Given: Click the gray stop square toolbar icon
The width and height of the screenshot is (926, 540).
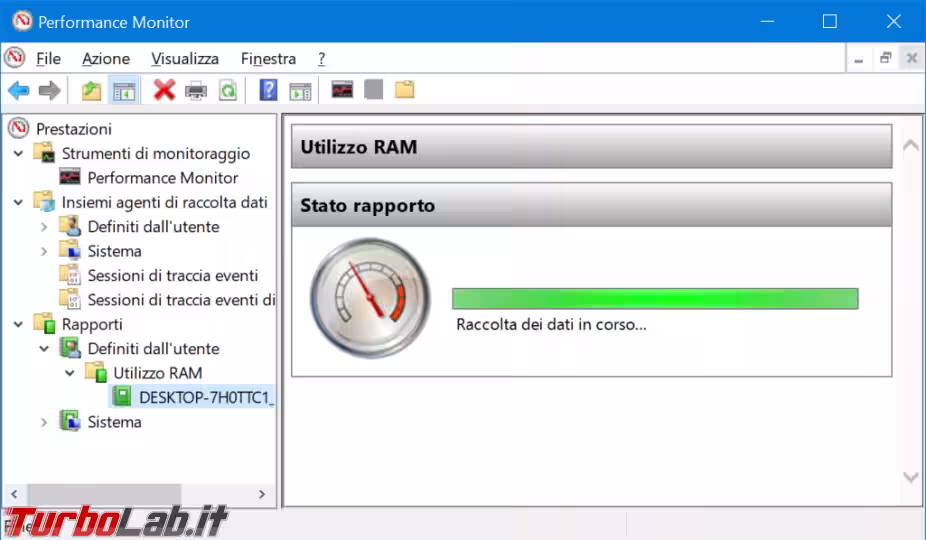Looking at the screenshot, I should (373, 90).
